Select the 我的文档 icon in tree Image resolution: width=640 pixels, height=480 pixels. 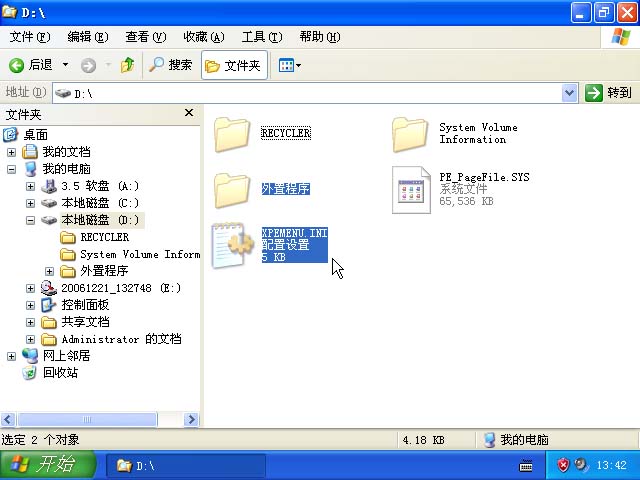point(30,152)
